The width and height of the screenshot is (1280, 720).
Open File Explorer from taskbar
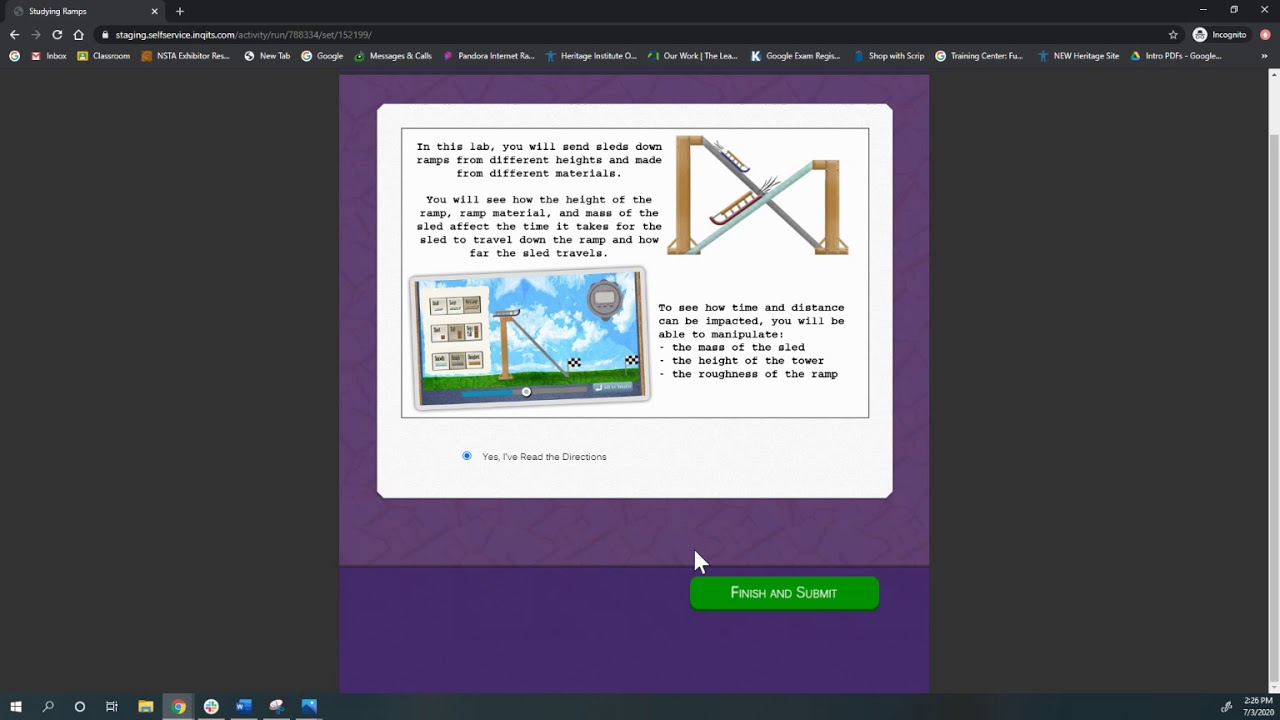(x=145, y=706)
